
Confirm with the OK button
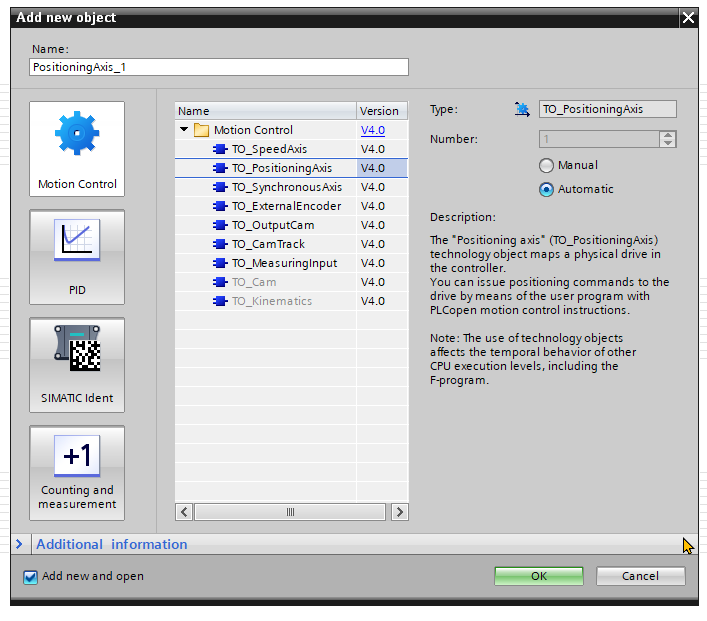(539, 576)
